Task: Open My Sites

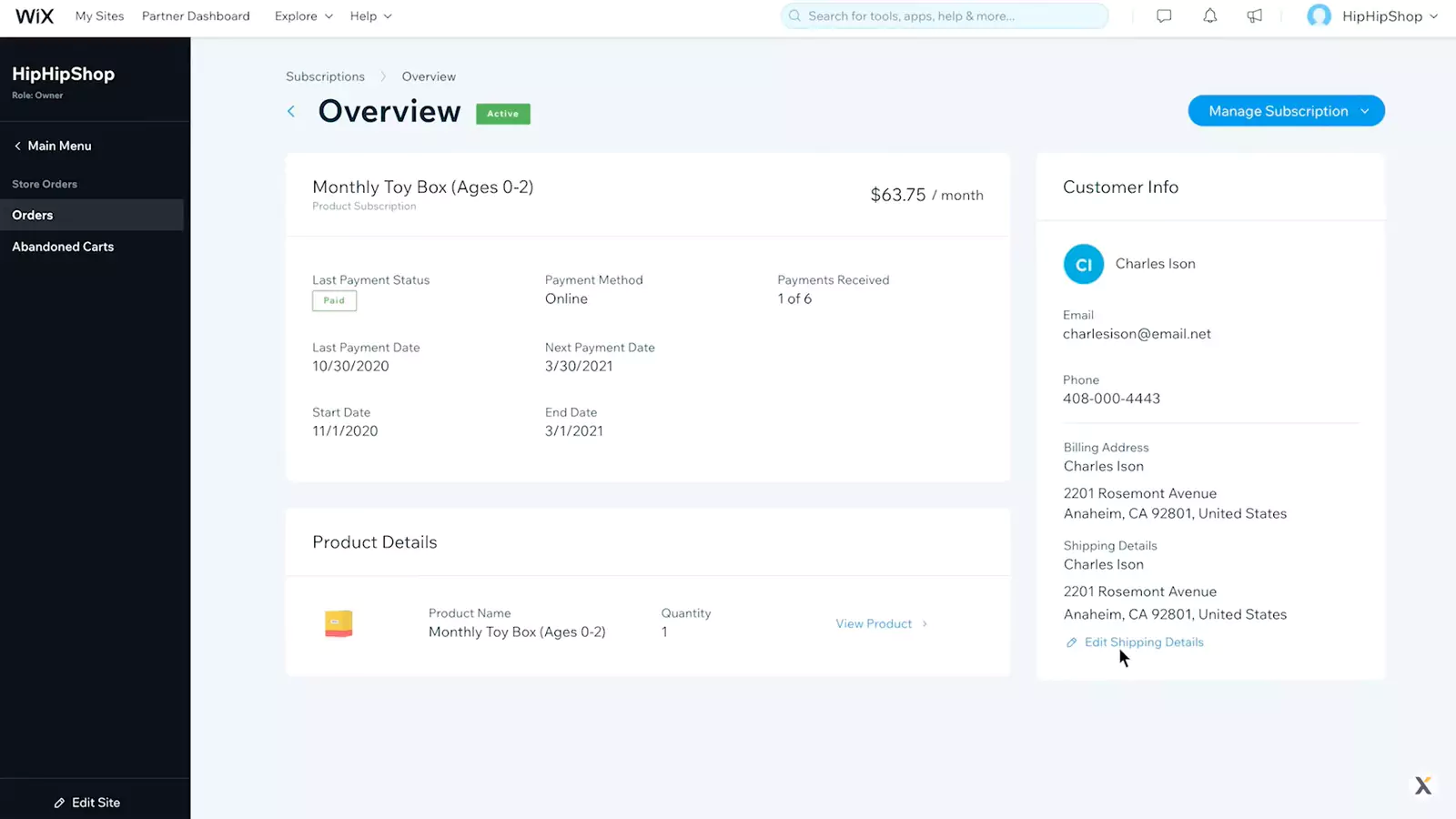Action: point(99,16)
